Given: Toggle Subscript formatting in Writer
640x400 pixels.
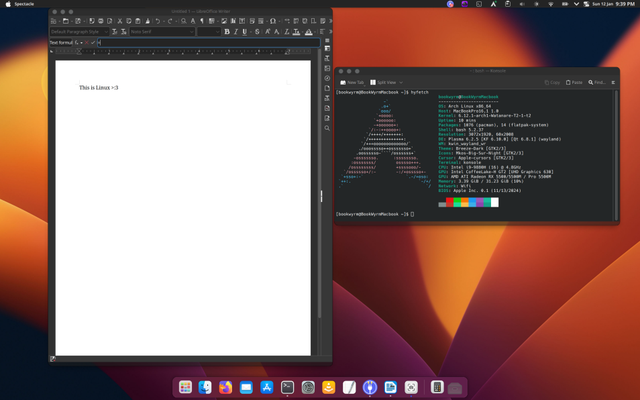Looking at the screenshot, I should pyautogui.click(x=277, y=31).
